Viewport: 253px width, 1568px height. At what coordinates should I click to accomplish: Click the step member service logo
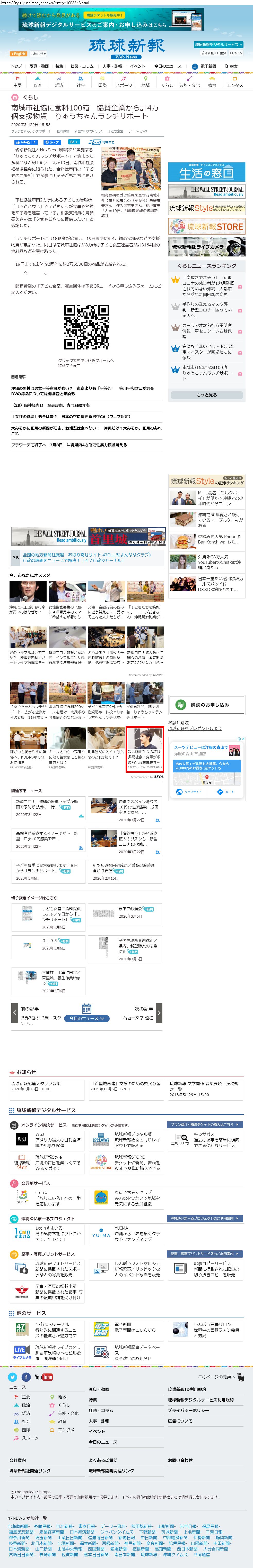tap(22, 1197)
